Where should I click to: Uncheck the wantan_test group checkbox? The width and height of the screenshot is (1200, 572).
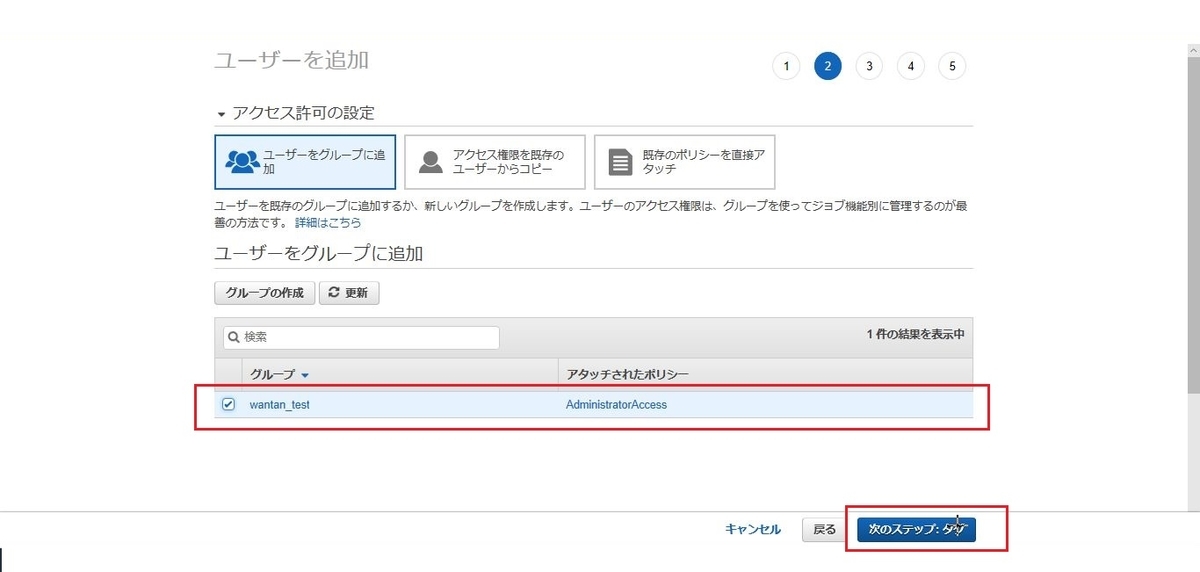point(228,404)
